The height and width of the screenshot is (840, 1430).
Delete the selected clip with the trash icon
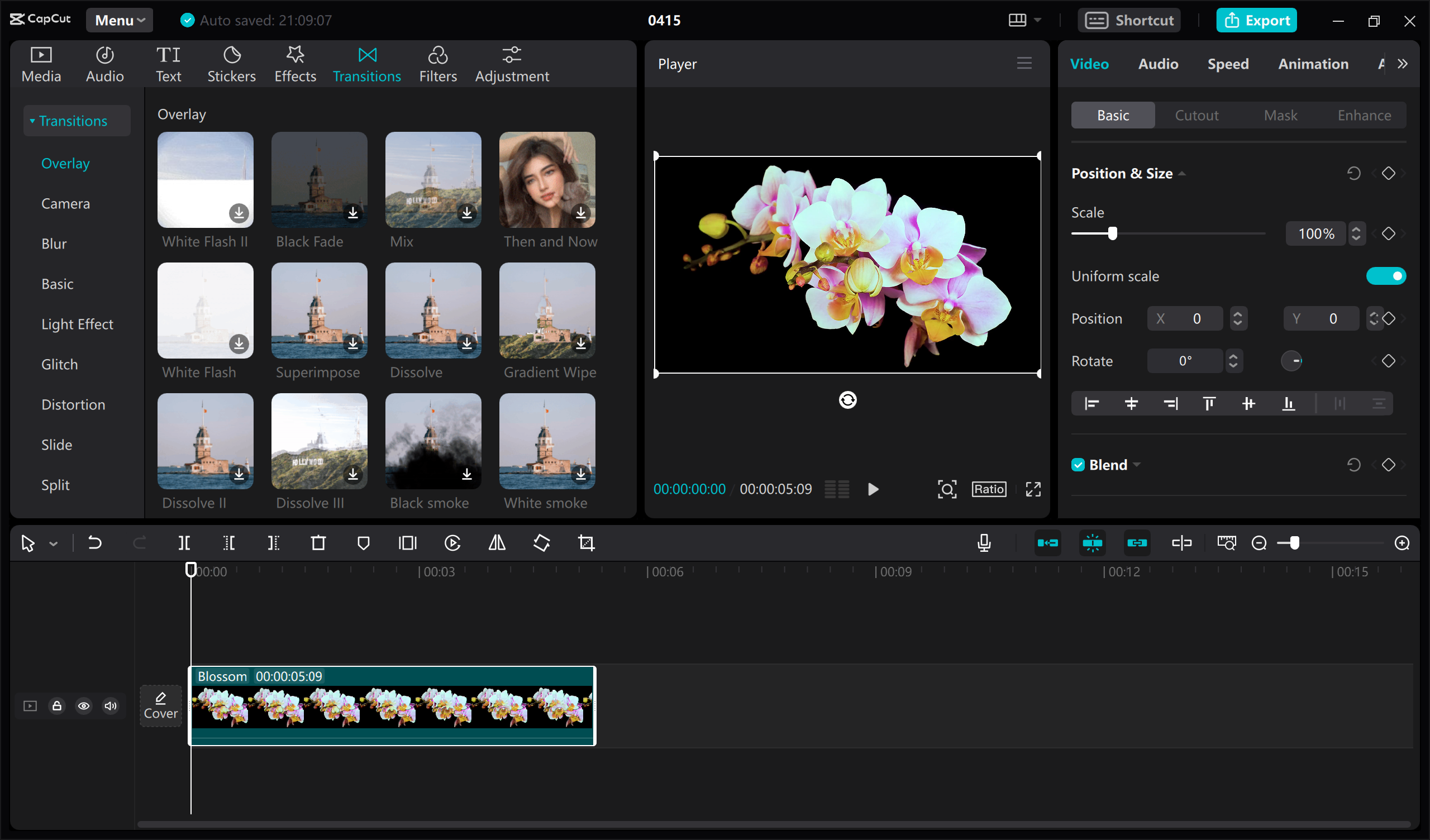(x=318, y=543)
